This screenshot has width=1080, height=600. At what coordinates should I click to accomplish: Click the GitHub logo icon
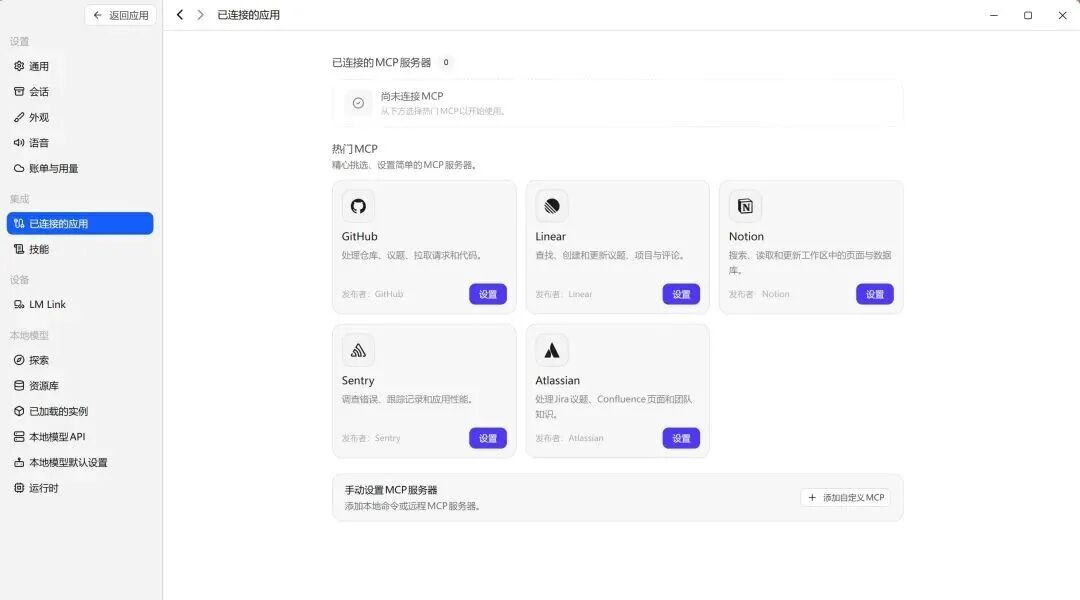coord(358,206)
